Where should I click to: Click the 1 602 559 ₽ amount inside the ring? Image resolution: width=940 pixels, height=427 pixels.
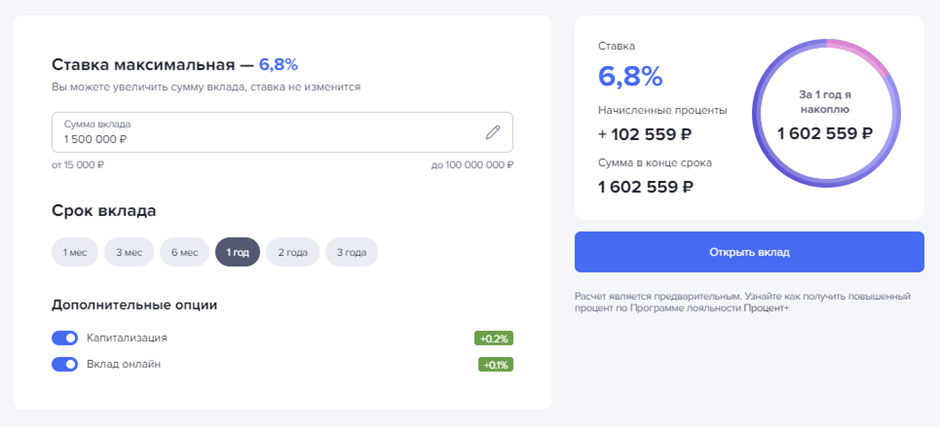point(825,134)
